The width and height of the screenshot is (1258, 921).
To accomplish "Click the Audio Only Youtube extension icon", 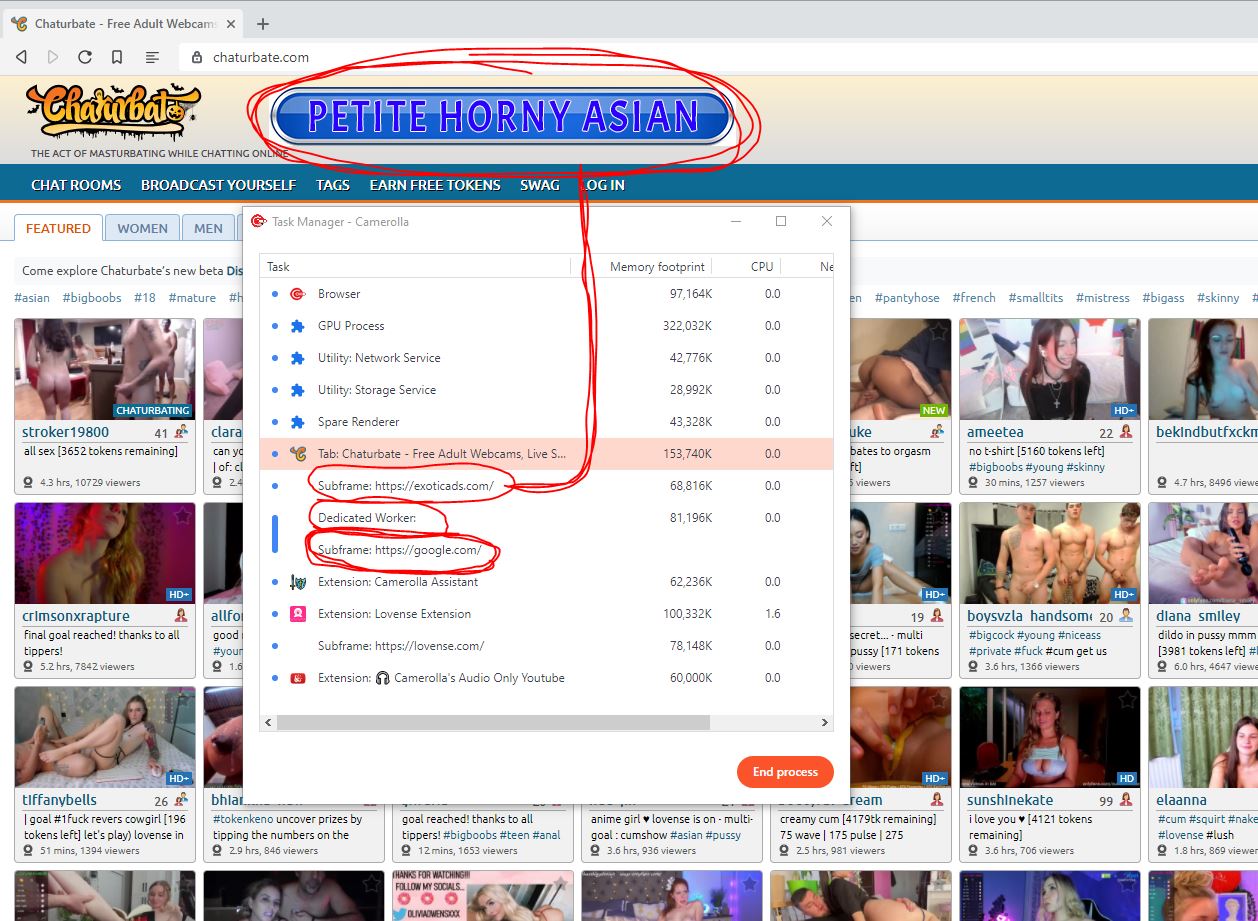I will [297, 678].
